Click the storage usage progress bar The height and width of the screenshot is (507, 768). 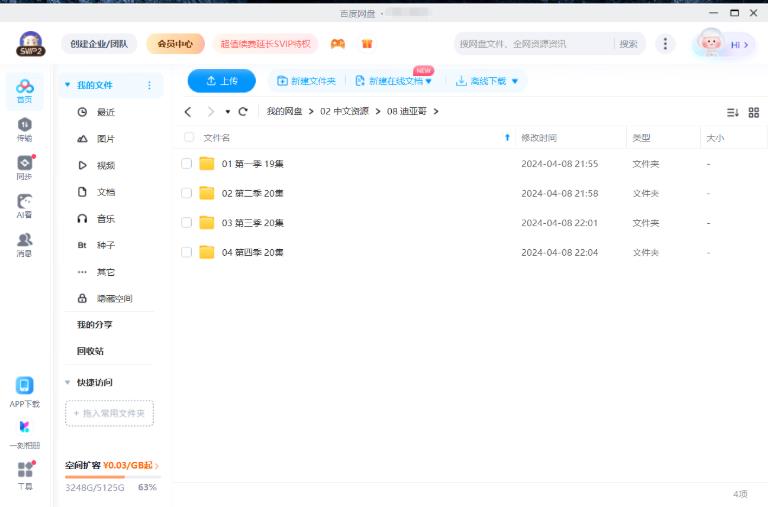click(x=113, y=477)
